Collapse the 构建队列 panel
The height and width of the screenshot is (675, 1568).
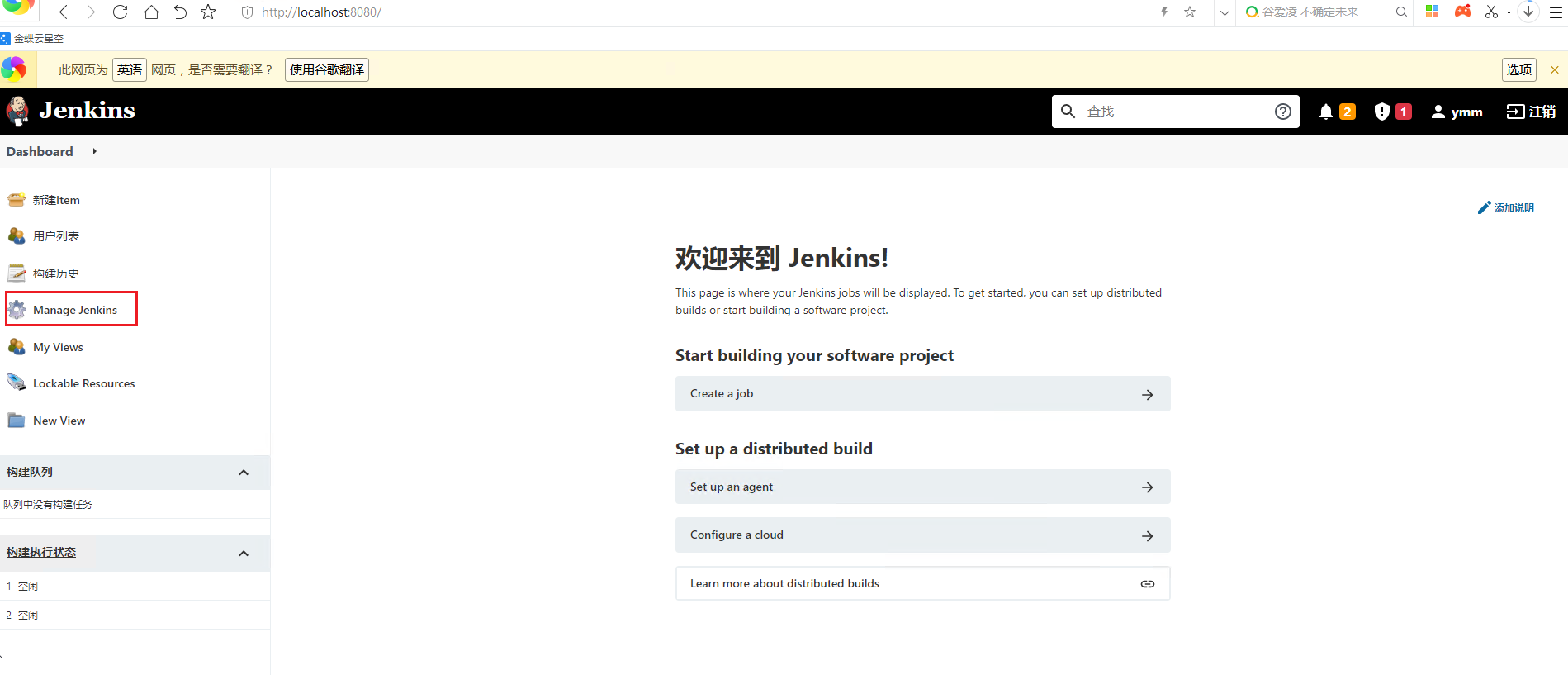coord(244,473)
